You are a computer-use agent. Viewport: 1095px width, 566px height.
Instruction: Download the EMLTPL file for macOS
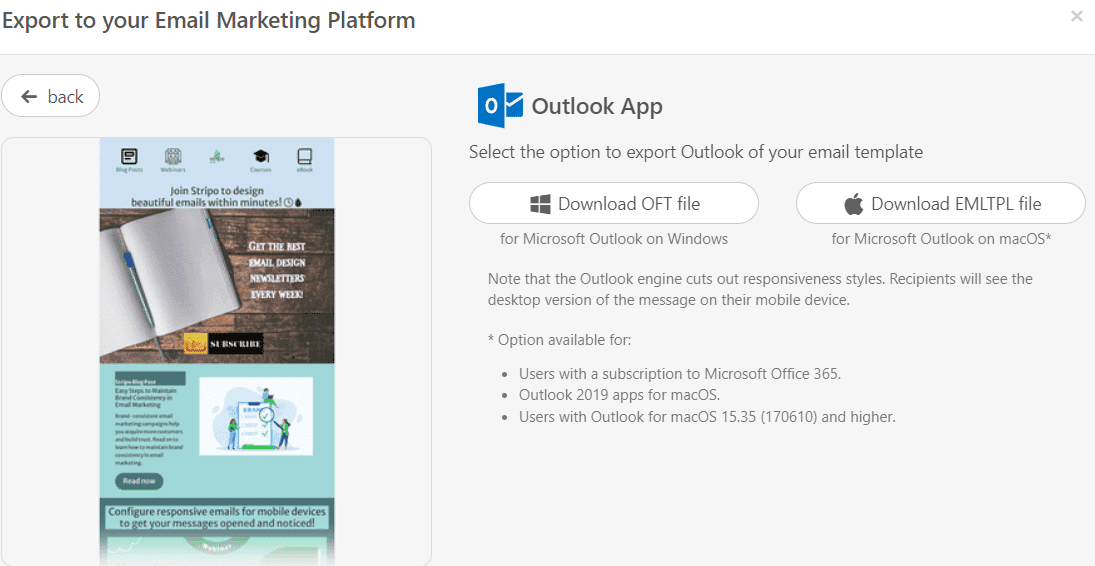tap(941, 203)
